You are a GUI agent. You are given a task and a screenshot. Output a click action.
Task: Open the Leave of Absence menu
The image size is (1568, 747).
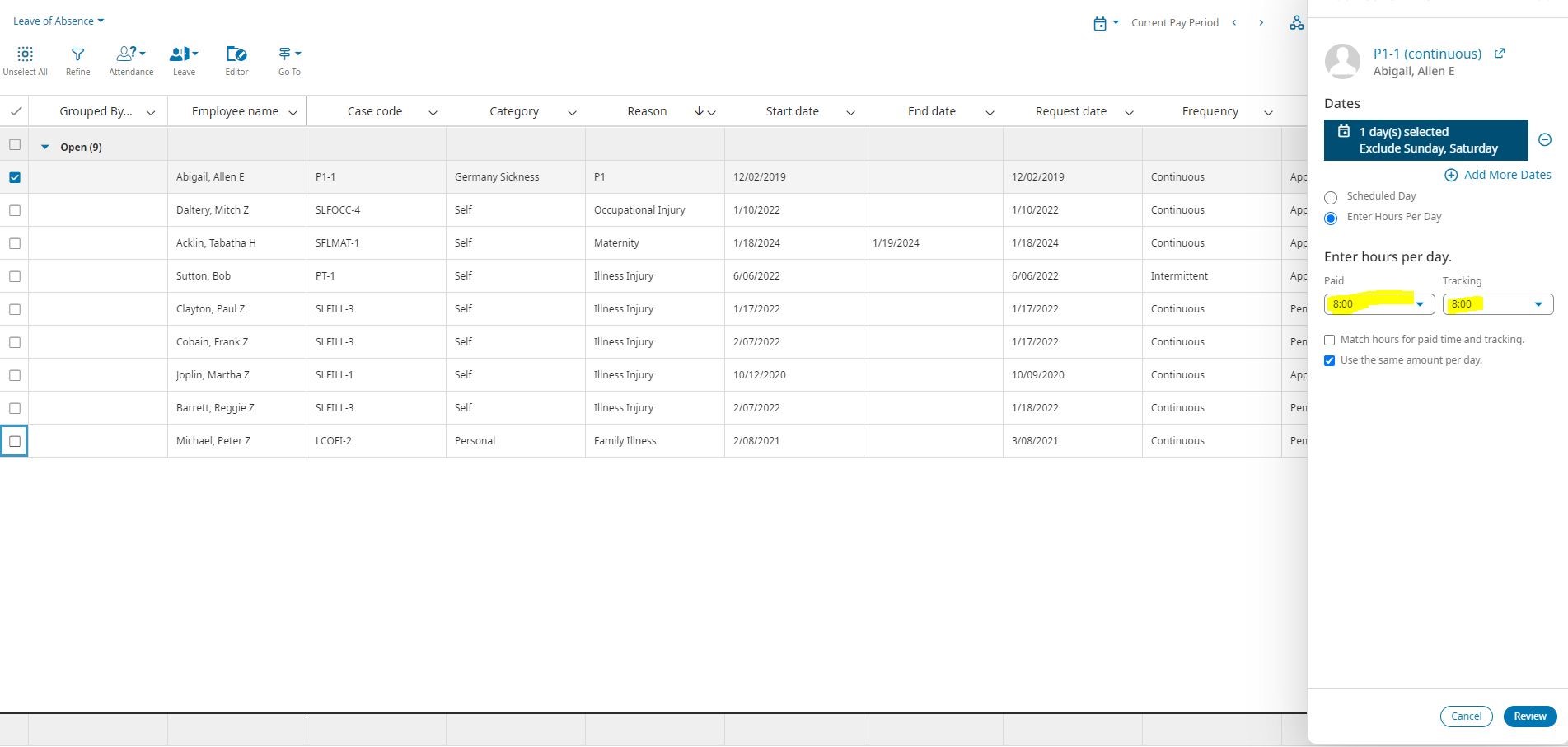click(58, 21)
